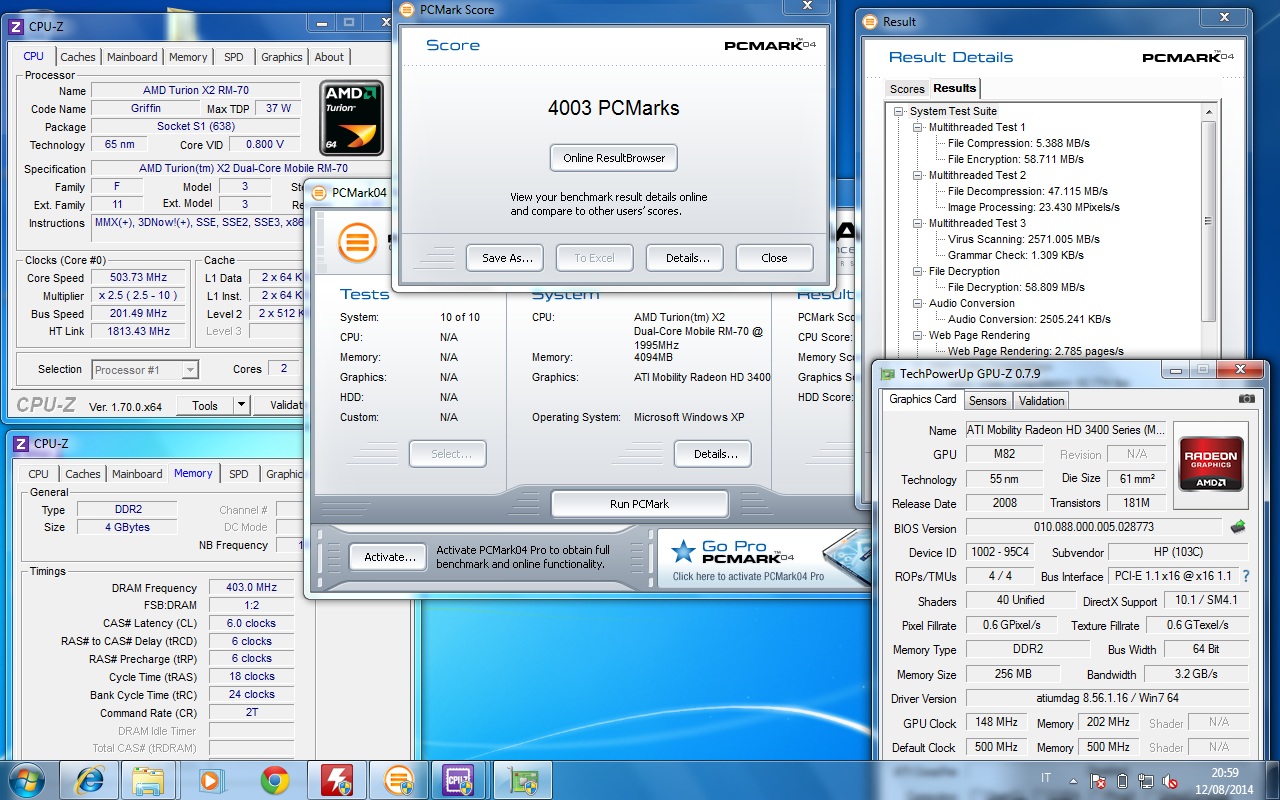Click the CPU-Z title bar Z icon

pyautogui.click(x=16, y=27)
